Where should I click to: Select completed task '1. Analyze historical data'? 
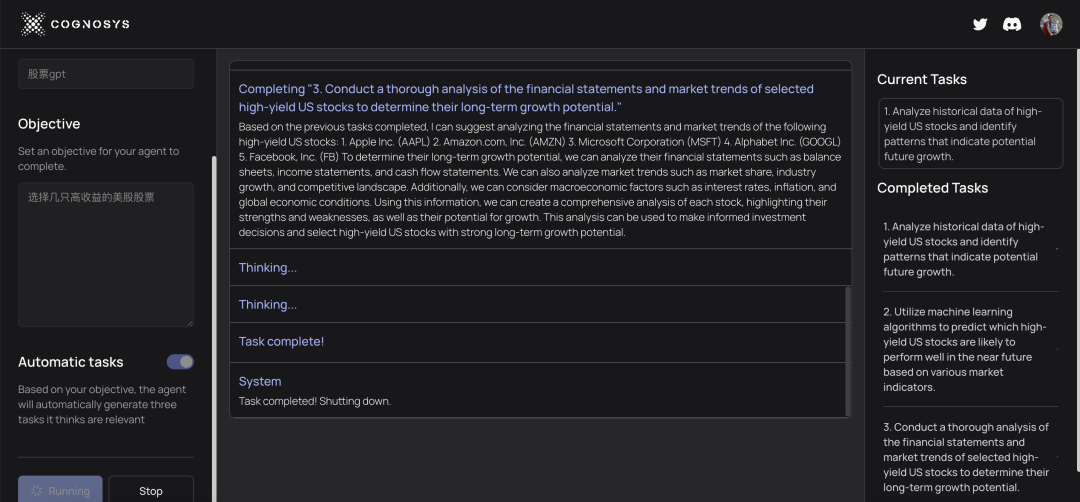tap(968, 249)
